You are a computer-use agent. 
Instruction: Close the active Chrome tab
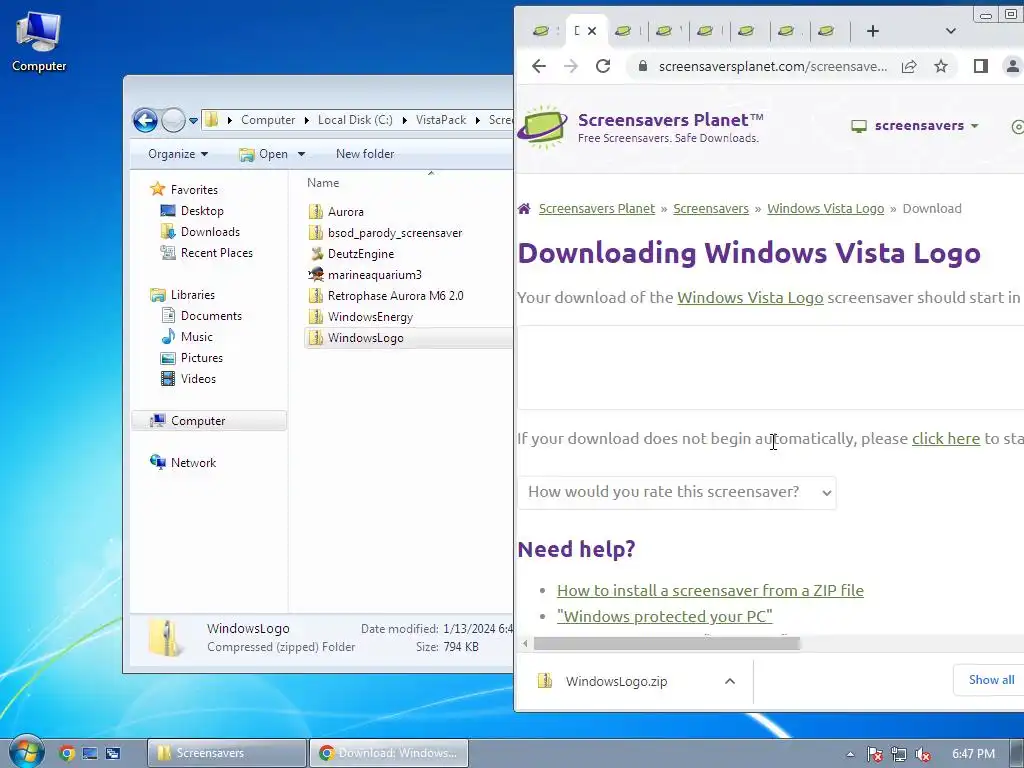coord(592,31)
